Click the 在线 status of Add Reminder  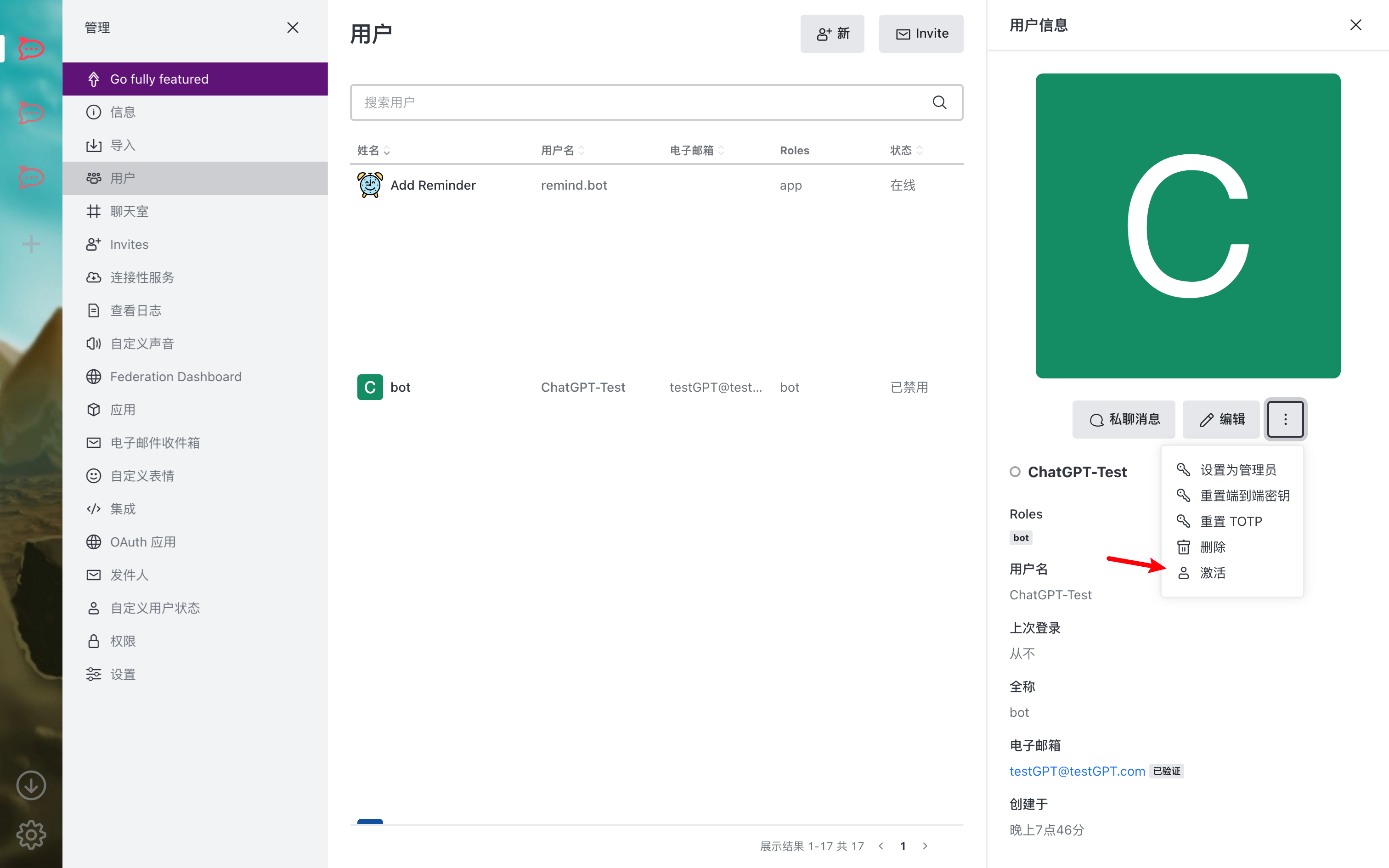click(x=902, y=185)
